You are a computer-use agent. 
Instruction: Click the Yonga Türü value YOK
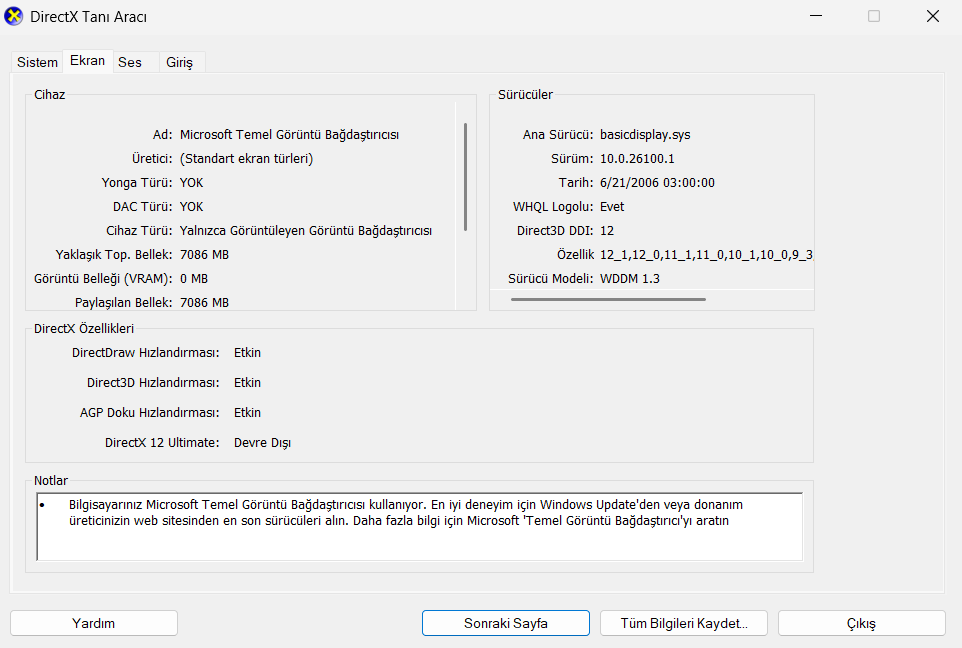tap(191, 182)
